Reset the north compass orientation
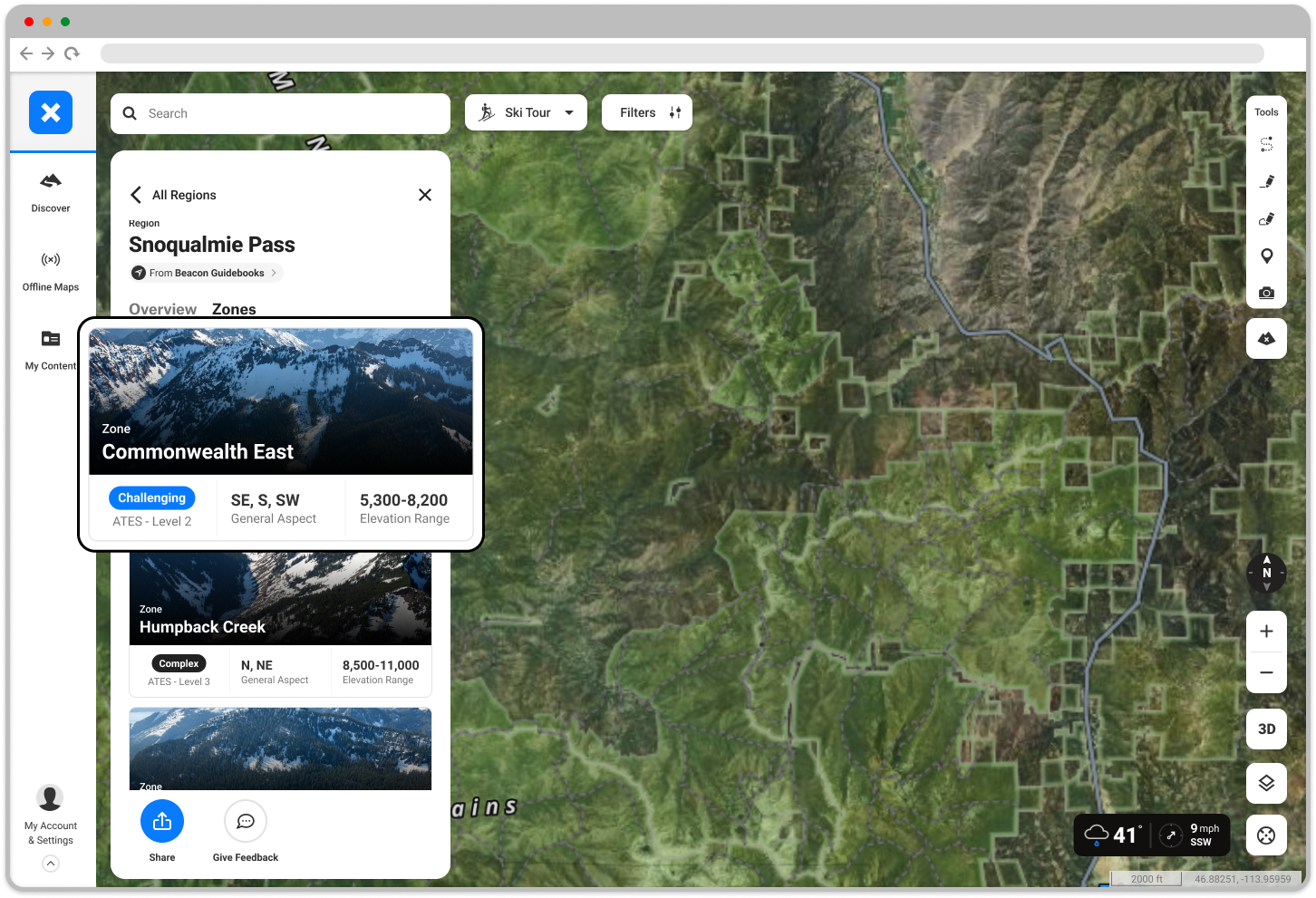Screen dimensions: 1316x898 pos(1267,573)
